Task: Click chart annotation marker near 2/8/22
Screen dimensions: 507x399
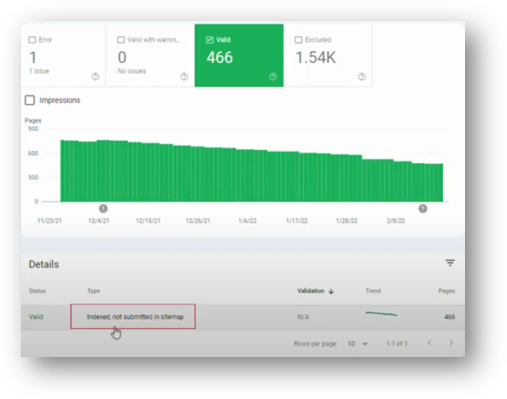Action: [x=423, y=209]
